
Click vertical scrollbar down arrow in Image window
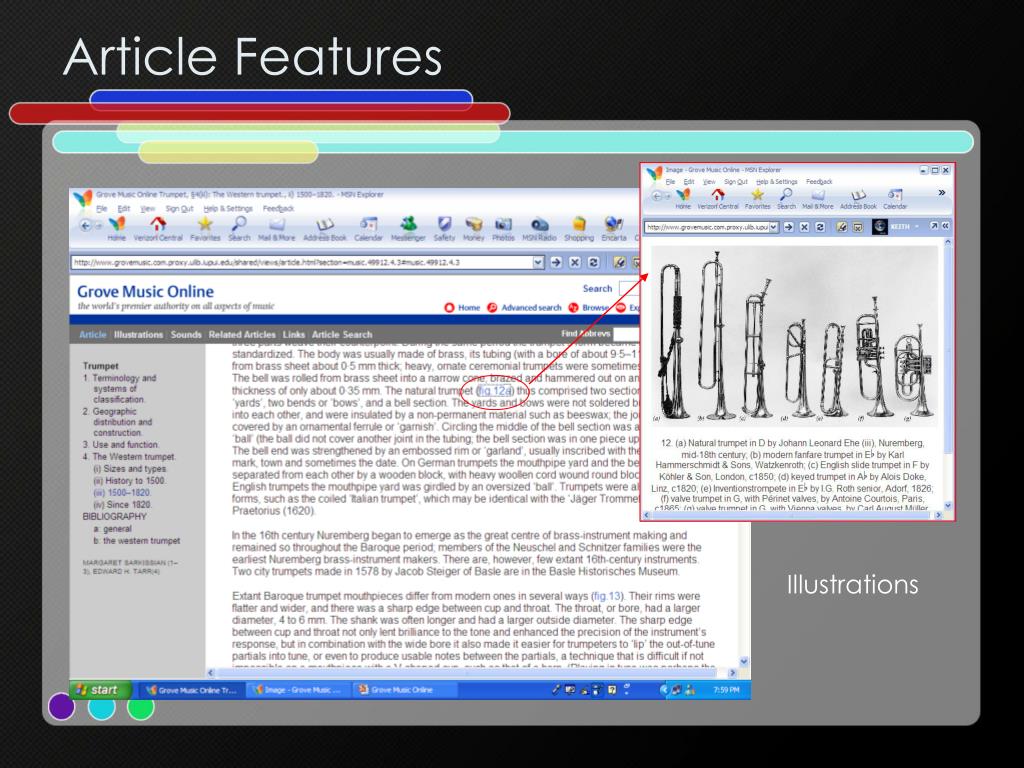pyautogui.click(x=948, y=505)
